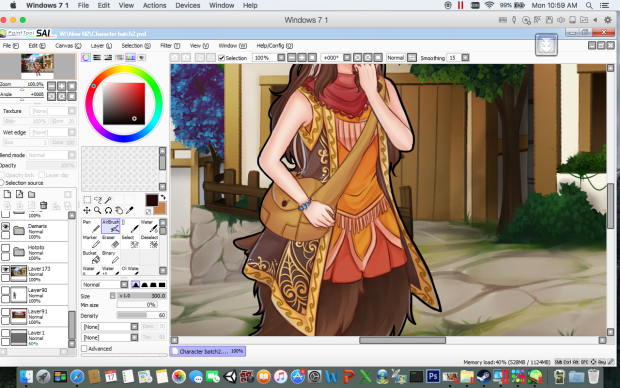Image resolution: width=620 pixels, height=388 pixels.
Task: Select the magnifier zoom tool
Action: 98,210
